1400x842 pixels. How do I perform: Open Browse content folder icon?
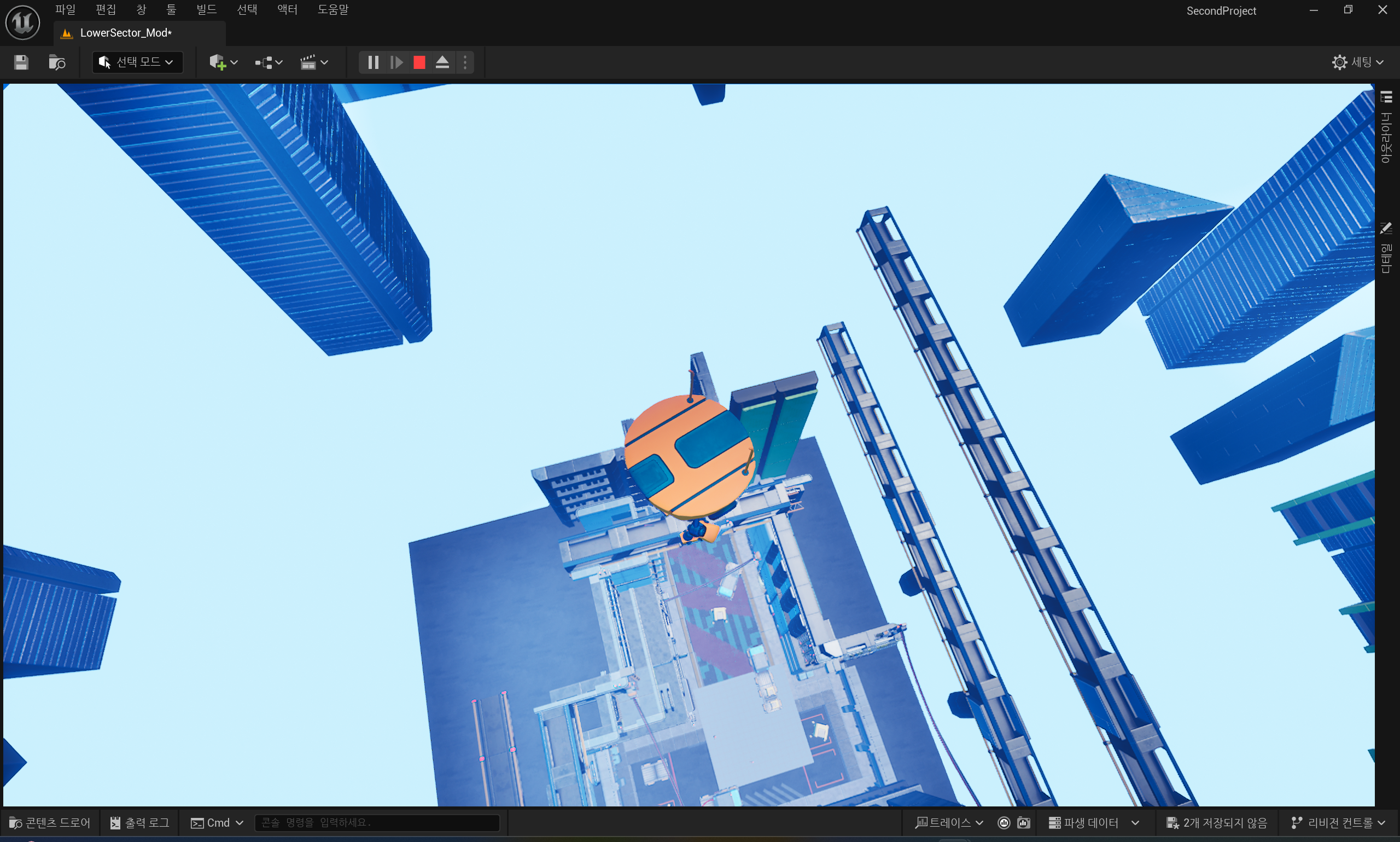(x=57, y=62)
